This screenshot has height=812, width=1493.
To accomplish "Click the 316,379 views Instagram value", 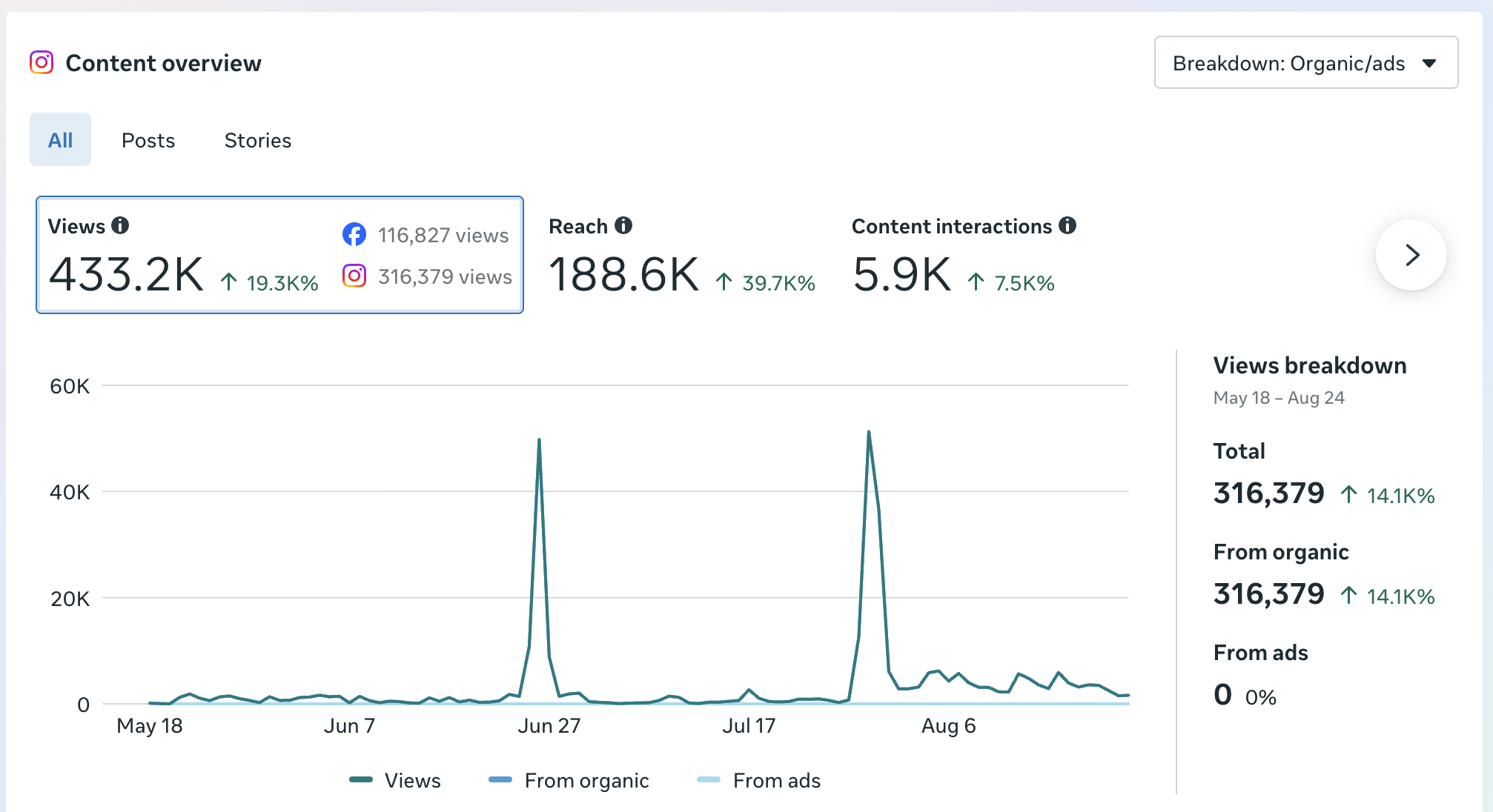I will pyautogui.click(x=445, y=276).
